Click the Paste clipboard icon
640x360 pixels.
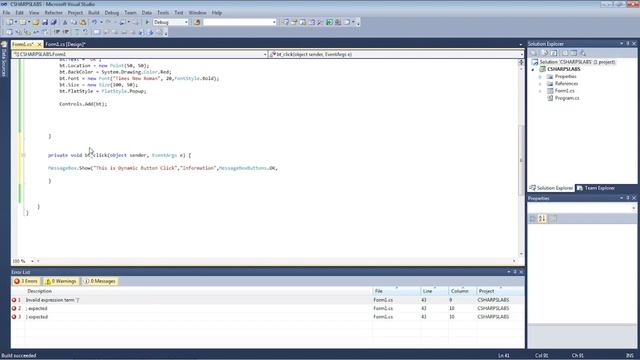coord(83,22)
